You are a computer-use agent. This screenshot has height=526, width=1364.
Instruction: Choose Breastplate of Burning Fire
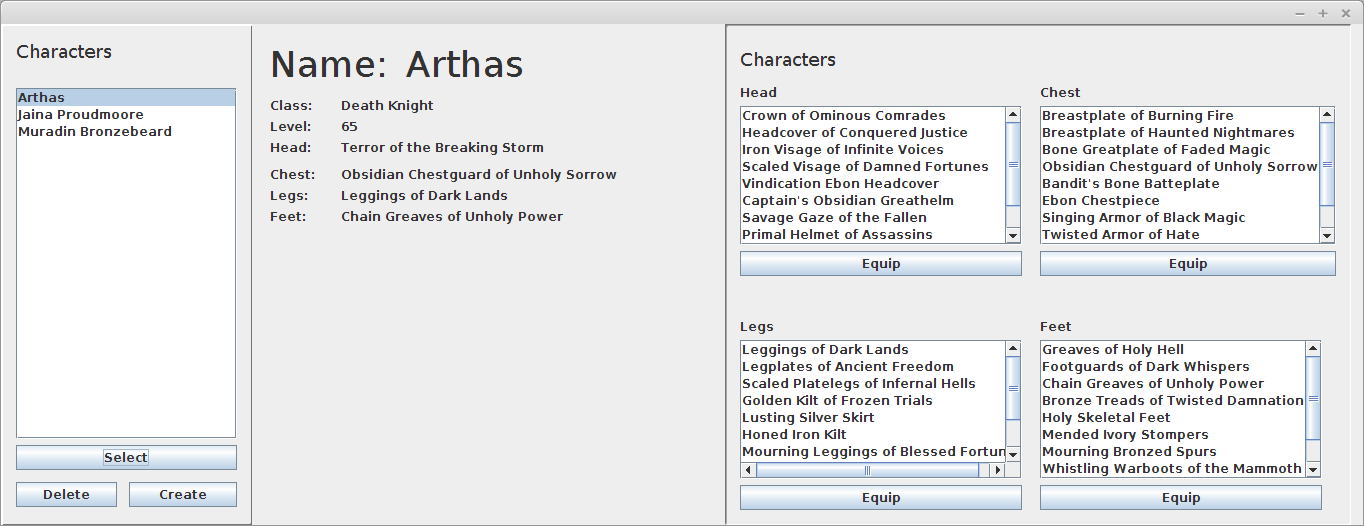(1180, 115)
